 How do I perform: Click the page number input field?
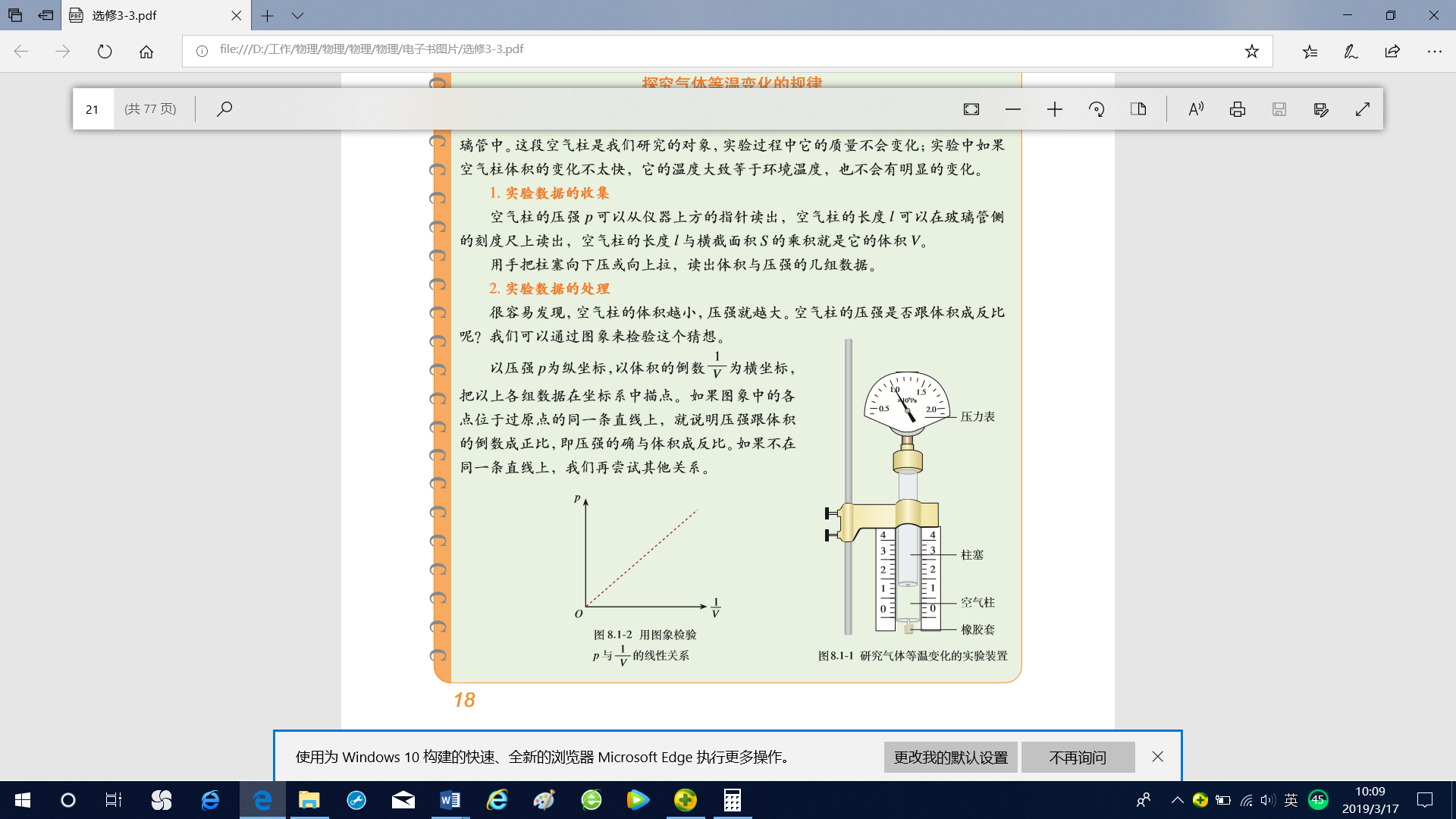click(x=93, y=109)
